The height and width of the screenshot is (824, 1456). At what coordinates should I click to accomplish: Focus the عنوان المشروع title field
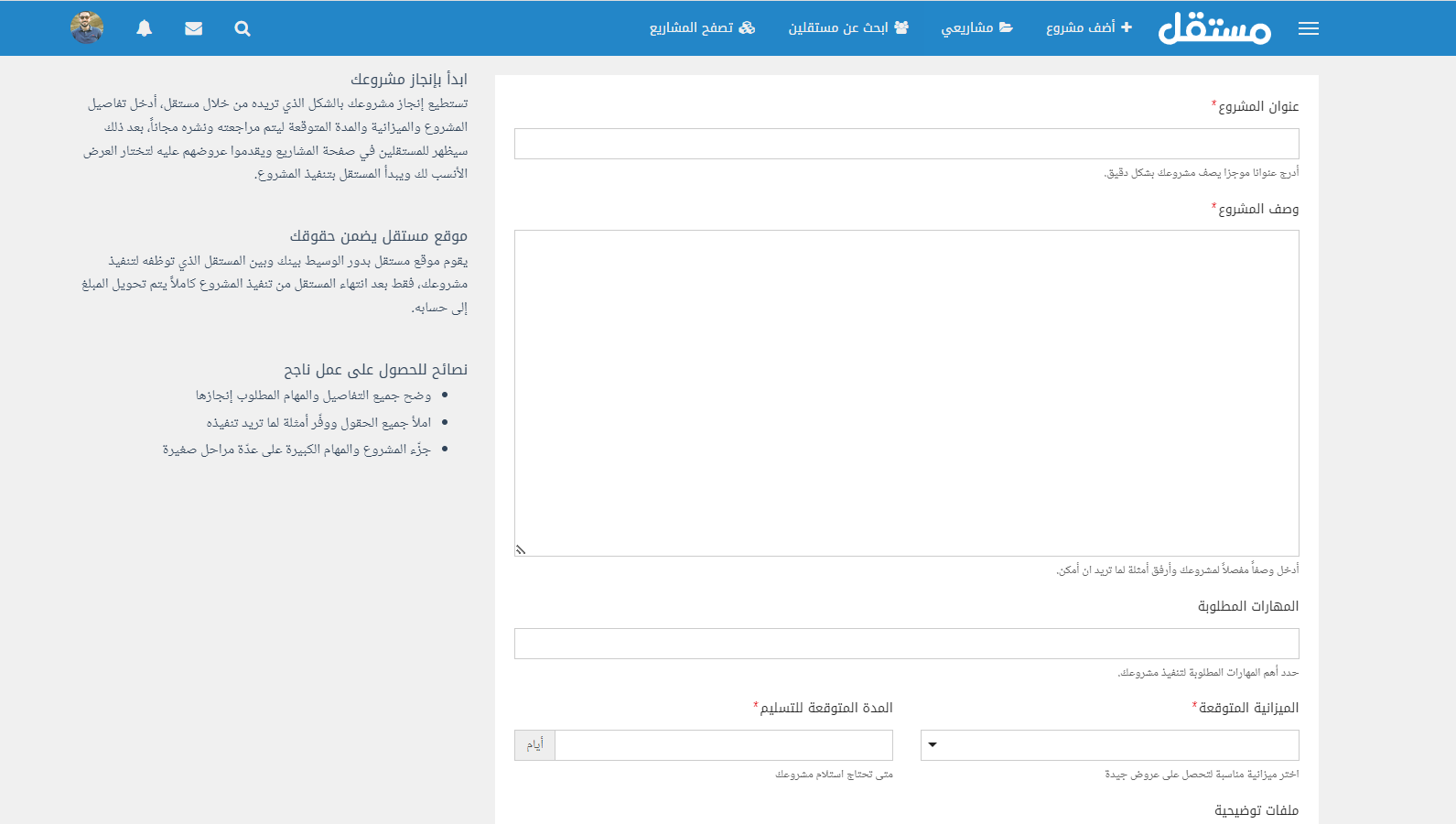pyautogui.click(x=906, y=144)
